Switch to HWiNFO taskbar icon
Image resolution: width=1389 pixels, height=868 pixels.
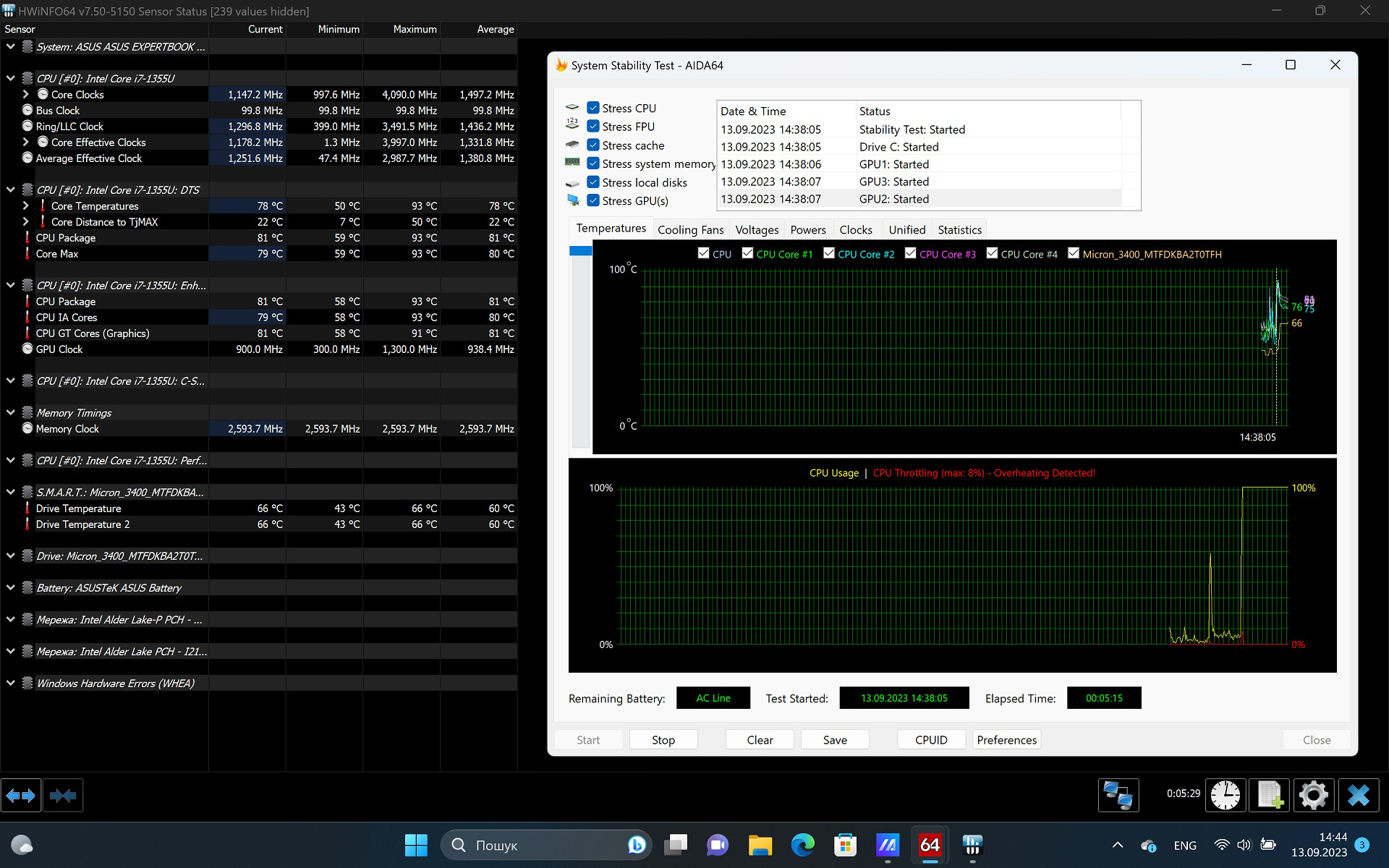tap(972, 845)
